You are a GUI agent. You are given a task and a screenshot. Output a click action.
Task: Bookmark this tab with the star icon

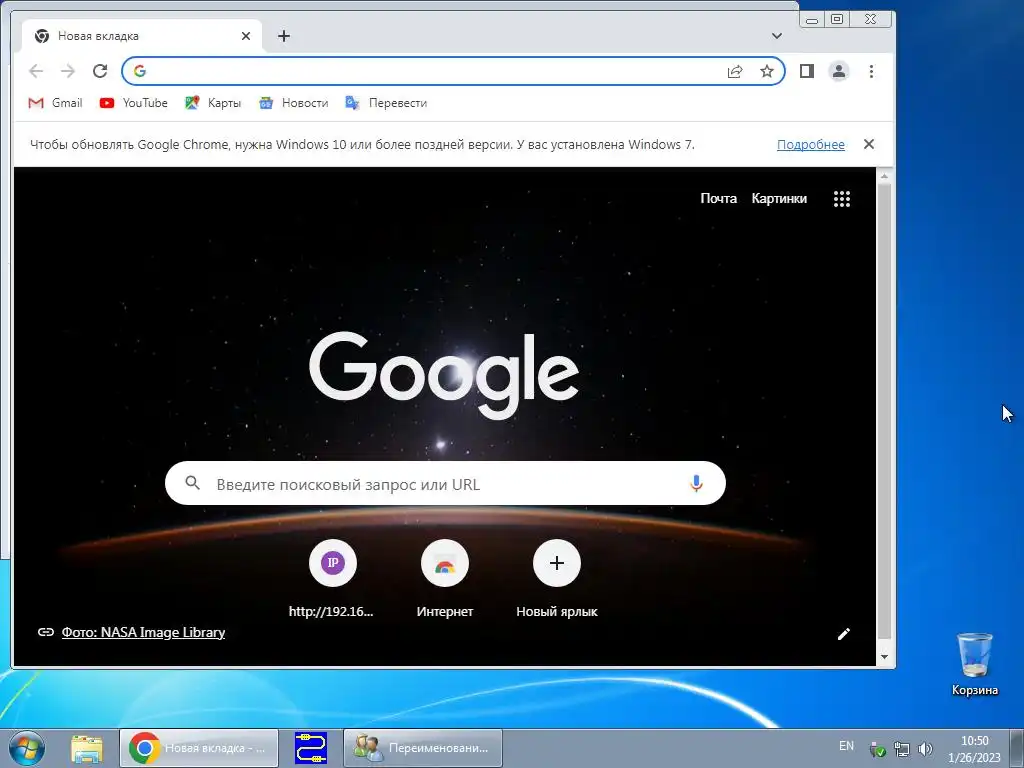click(x=767, y=71)
